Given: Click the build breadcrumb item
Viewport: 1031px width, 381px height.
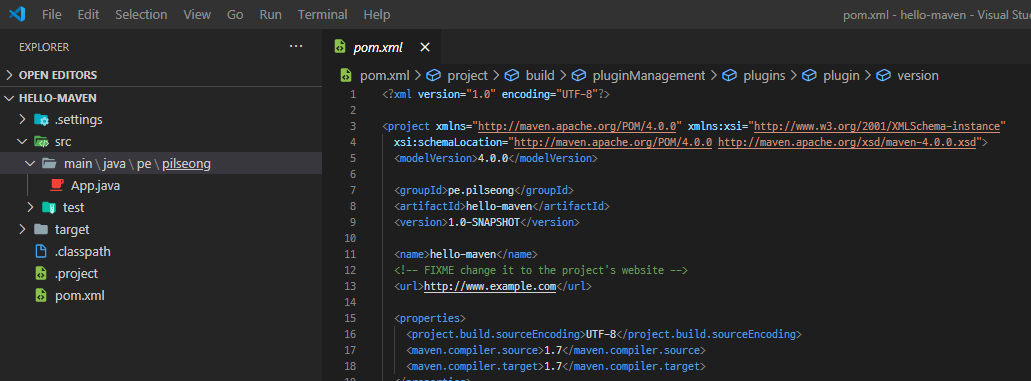Looking at the screenshot, I should tap(539, 76).
